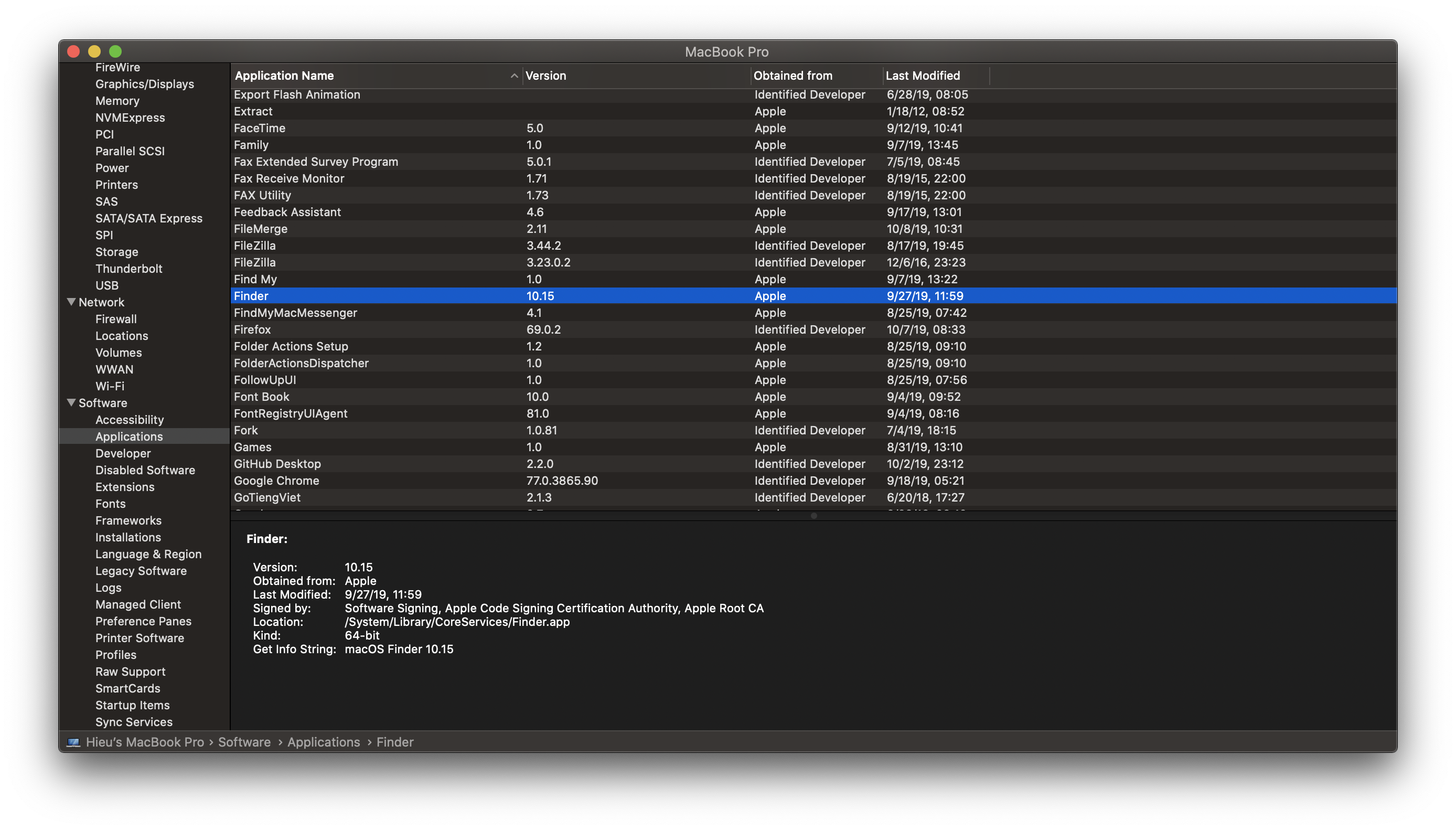Select Printers in the sidebar
1456x830 pixels.
[116, 185]
